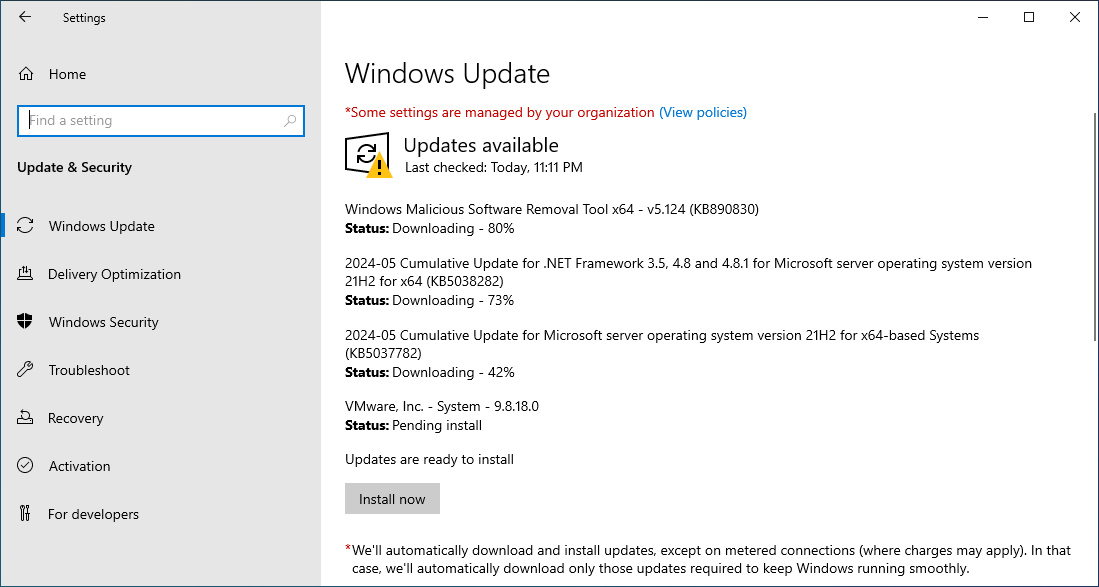
Task: Go back using the arrow icon
Action: [x=24, y=17]
